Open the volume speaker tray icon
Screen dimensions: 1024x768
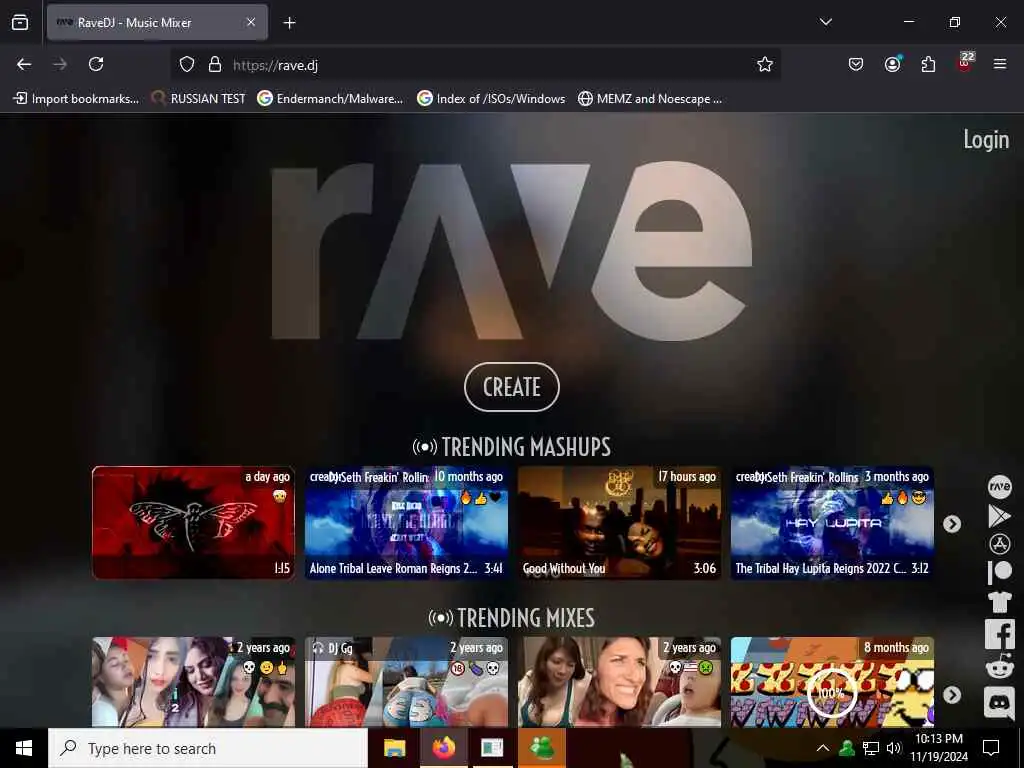pos(893,748)
